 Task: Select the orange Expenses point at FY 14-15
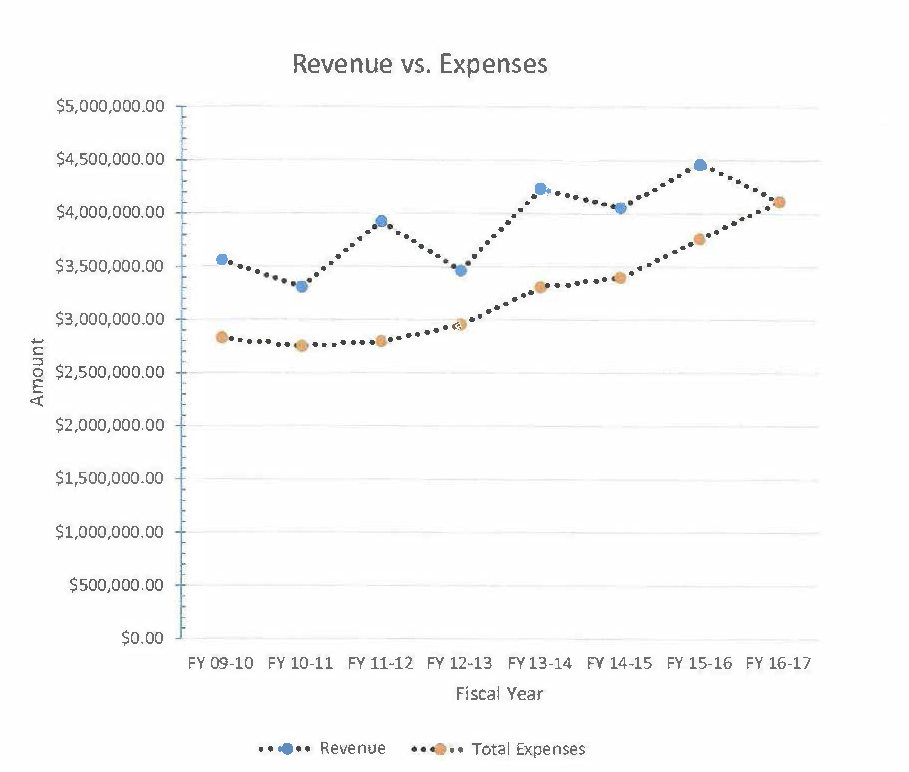[x=620, y=278]
